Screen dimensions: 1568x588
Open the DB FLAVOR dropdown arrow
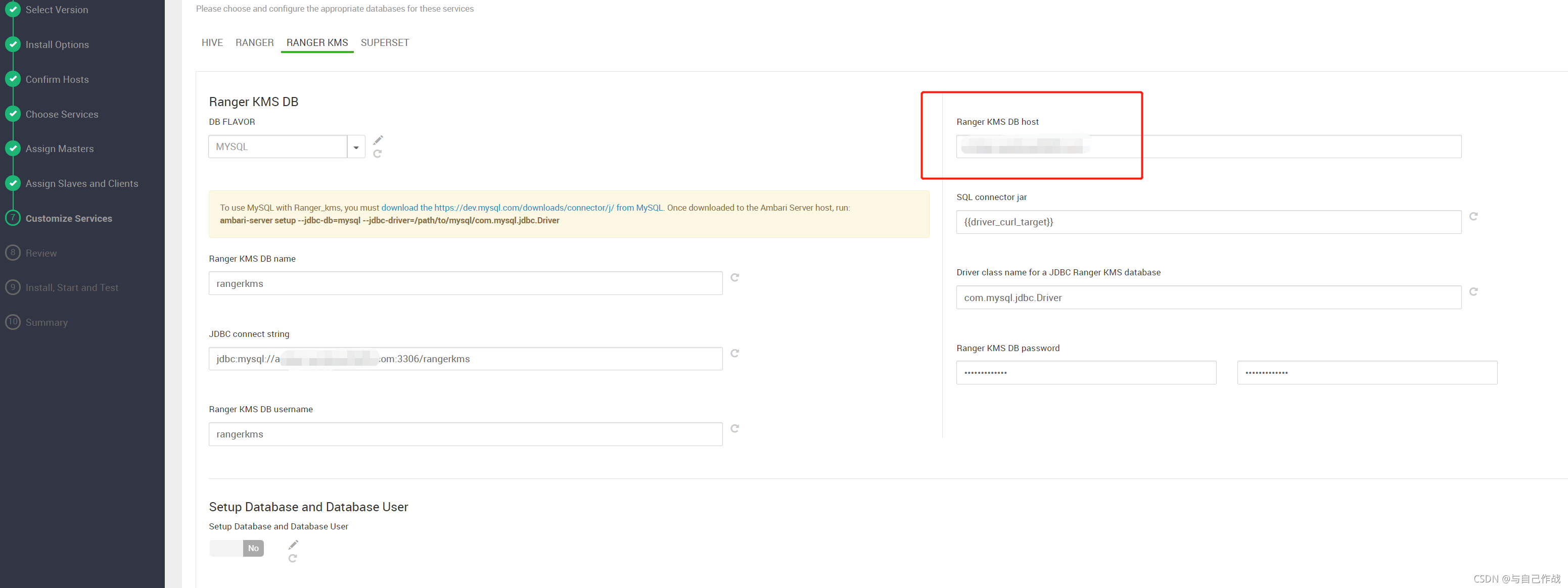tap(356, 147)
